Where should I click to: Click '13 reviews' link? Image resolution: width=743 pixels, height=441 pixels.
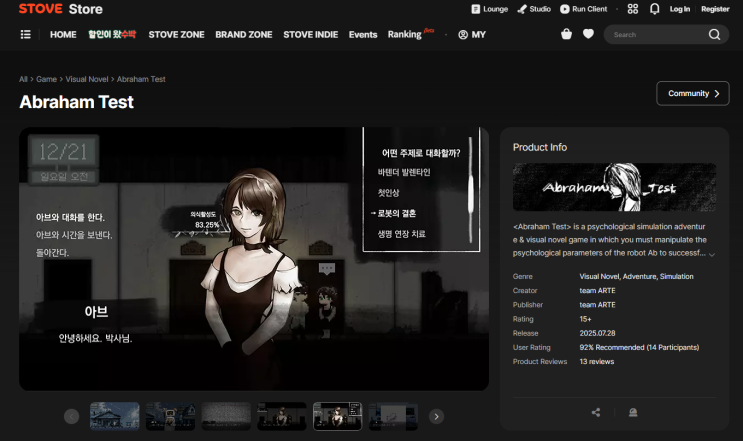pyautogui.click(x=597, y=361)
